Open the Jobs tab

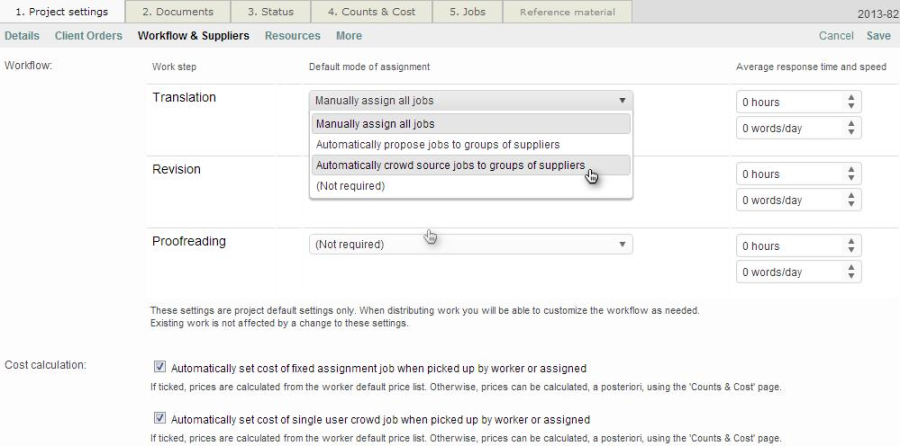(x=468, y=12)
